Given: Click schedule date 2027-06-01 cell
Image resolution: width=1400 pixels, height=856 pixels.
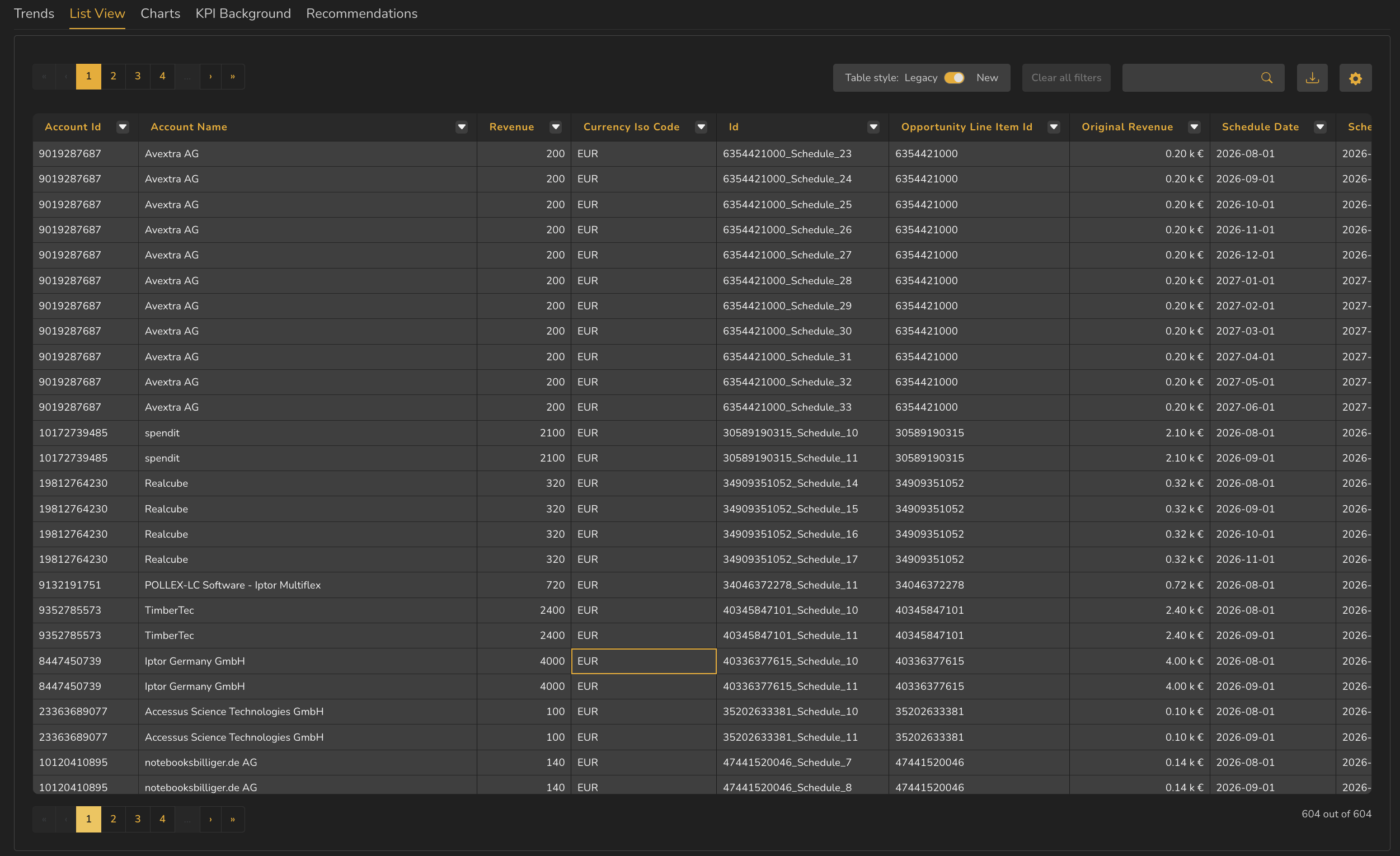Looking at the screenshot, I should (1273, 407).
